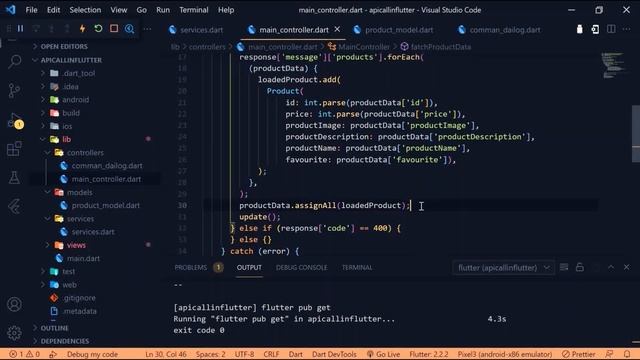Select flutter (apicallinflutter) output channel dropdown
This screenshot has height=360, width=640.
pyautogui.click(x=503, y=268)
